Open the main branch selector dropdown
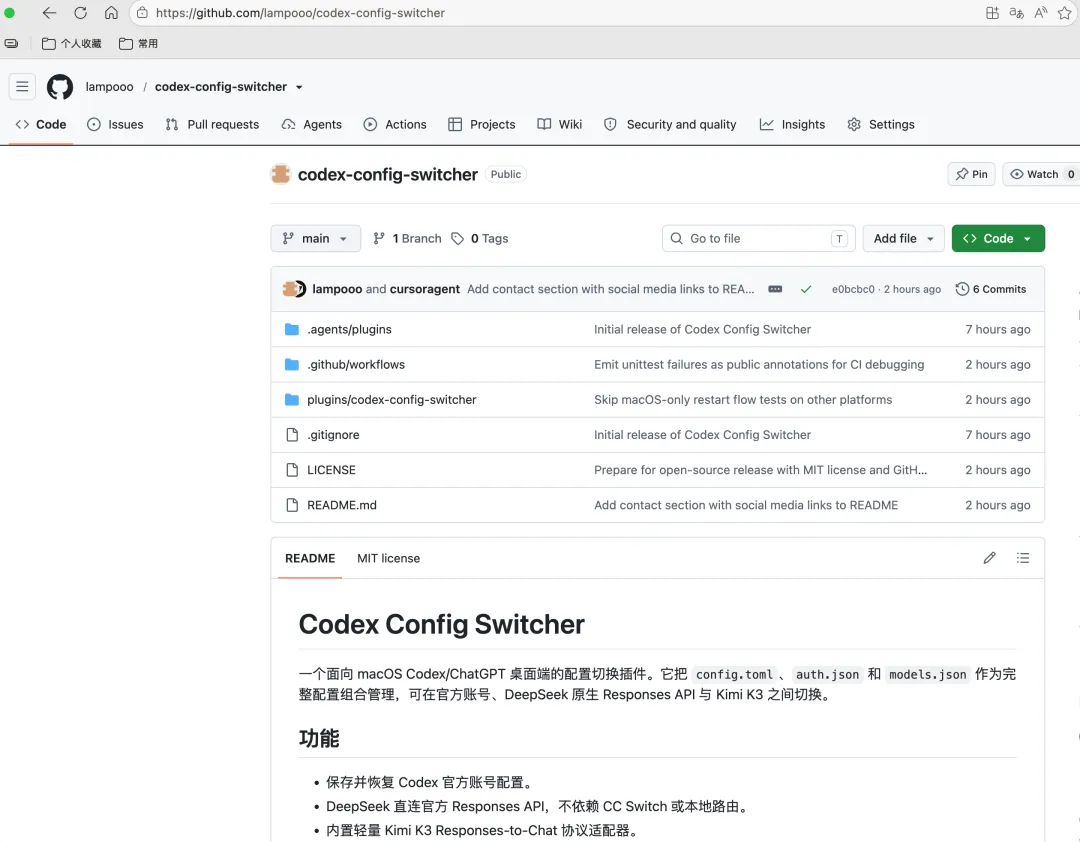 click(315, 238)
